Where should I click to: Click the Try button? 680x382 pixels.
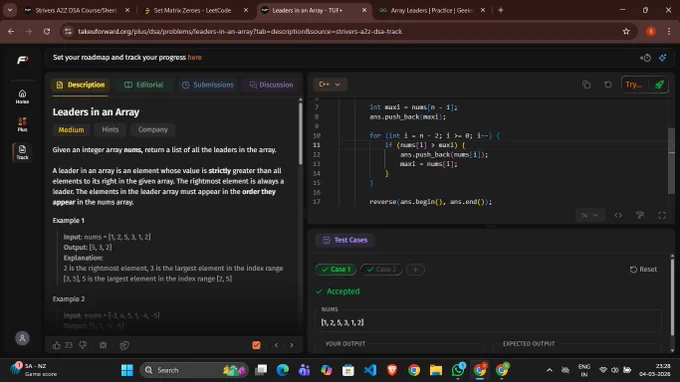coord(634,85)
